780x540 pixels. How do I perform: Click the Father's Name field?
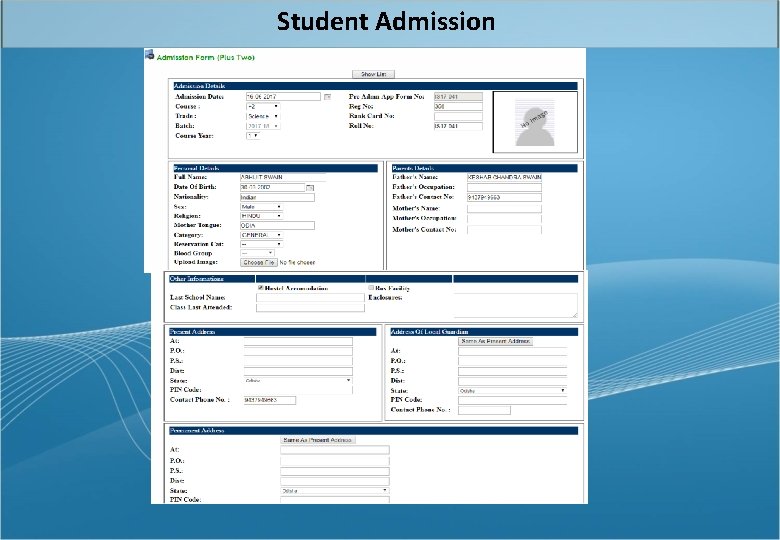pyautogui.click(x=504, y=177)
